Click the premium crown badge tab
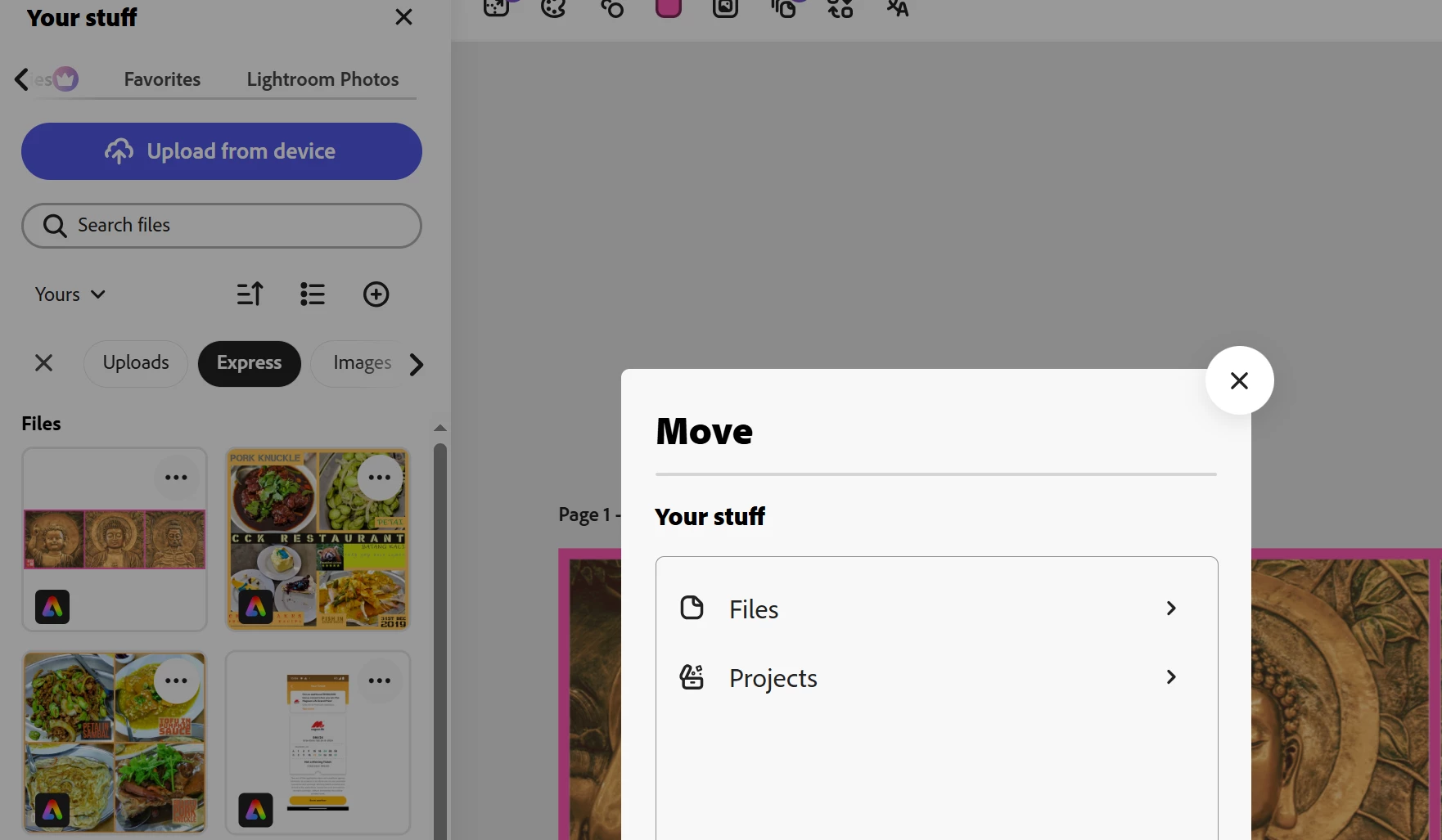Image resolution: width=1442 pixels, height=840 pixels. coord(65,79)
